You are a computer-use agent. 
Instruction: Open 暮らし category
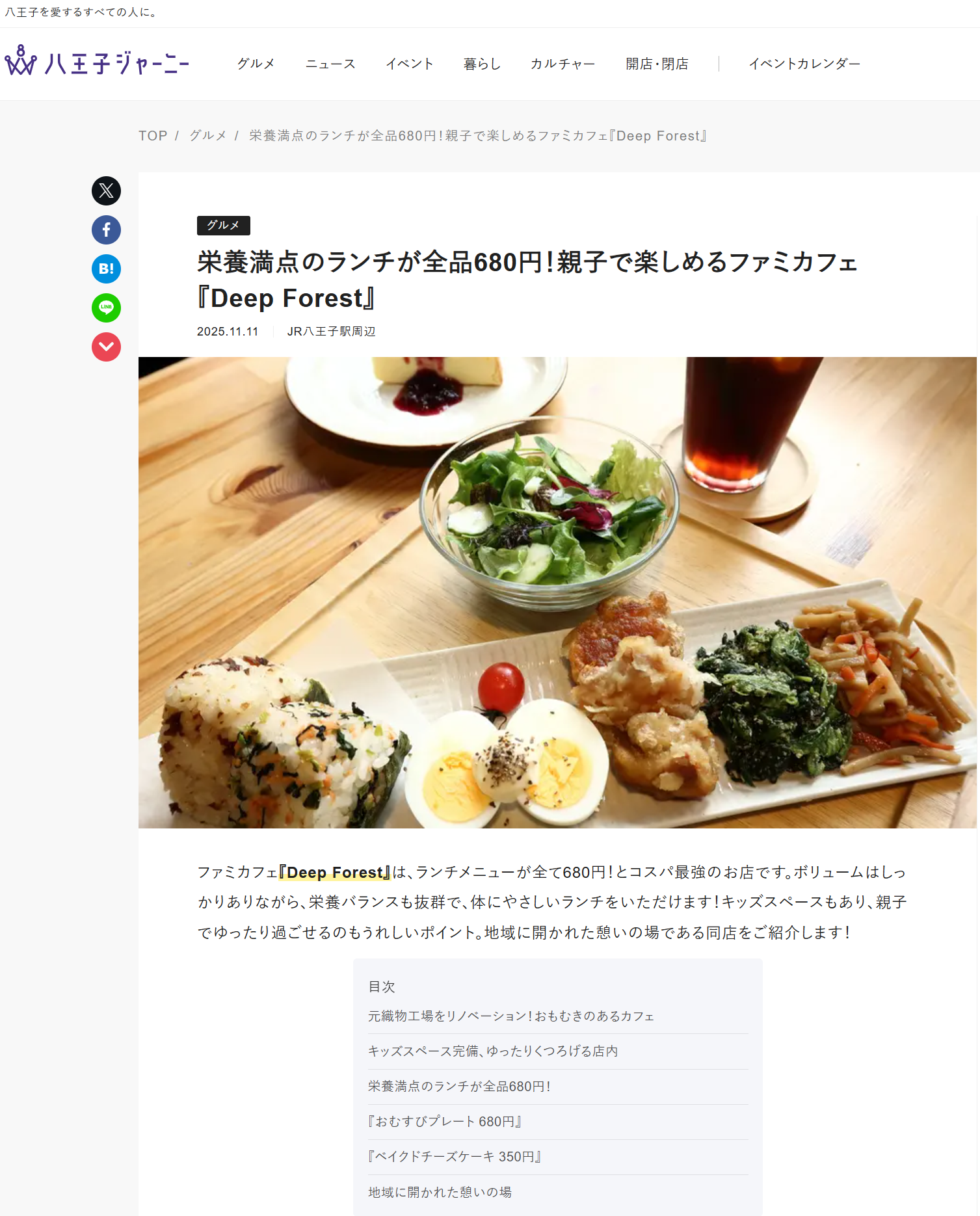coord(482,64)
